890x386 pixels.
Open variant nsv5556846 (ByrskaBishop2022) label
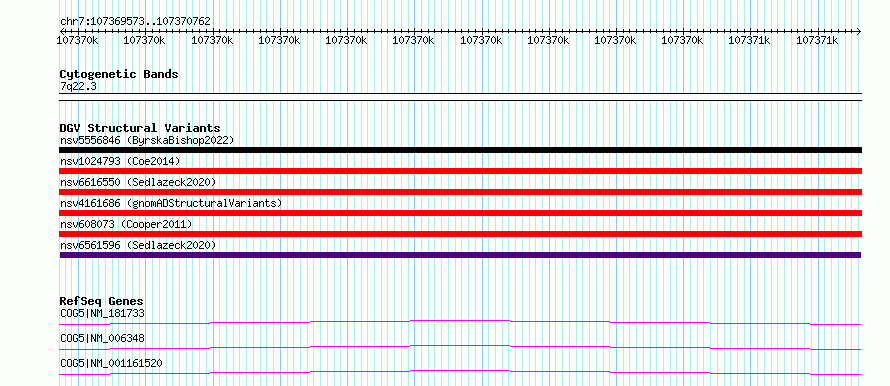(146, 140)
